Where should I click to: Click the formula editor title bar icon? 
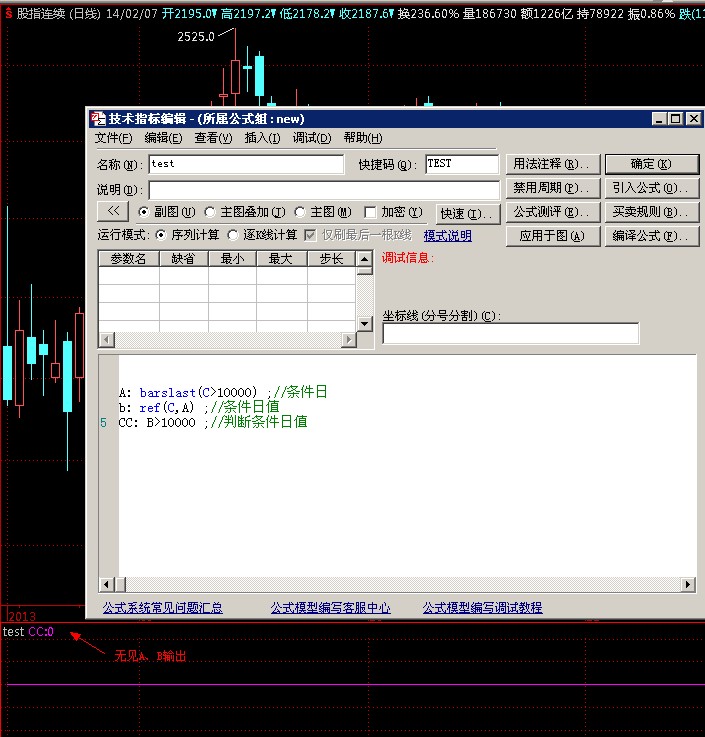(99, 118)
